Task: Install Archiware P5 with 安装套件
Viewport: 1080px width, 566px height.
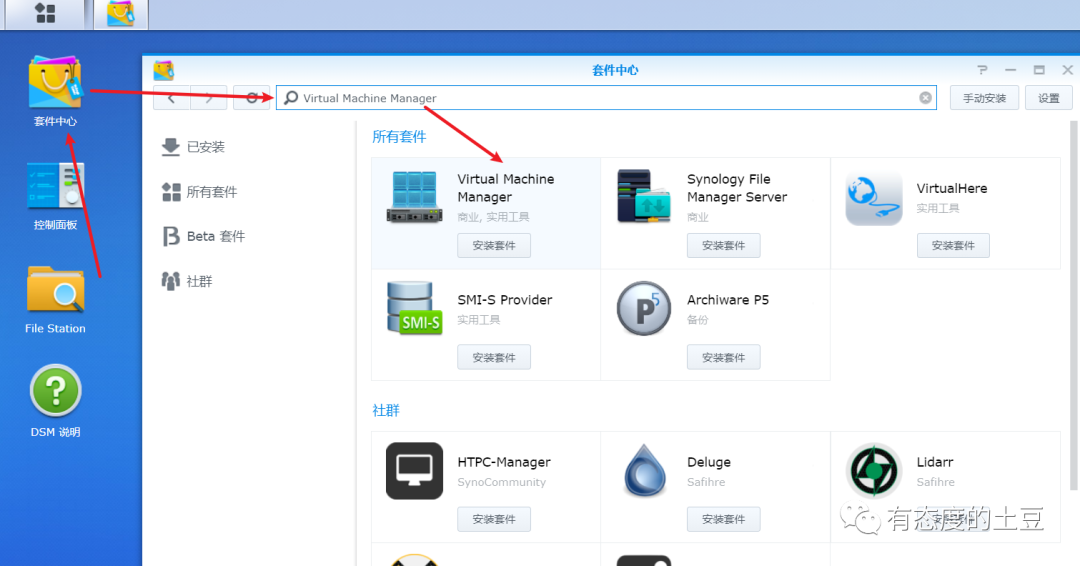Action: click(x=723, y=357)
